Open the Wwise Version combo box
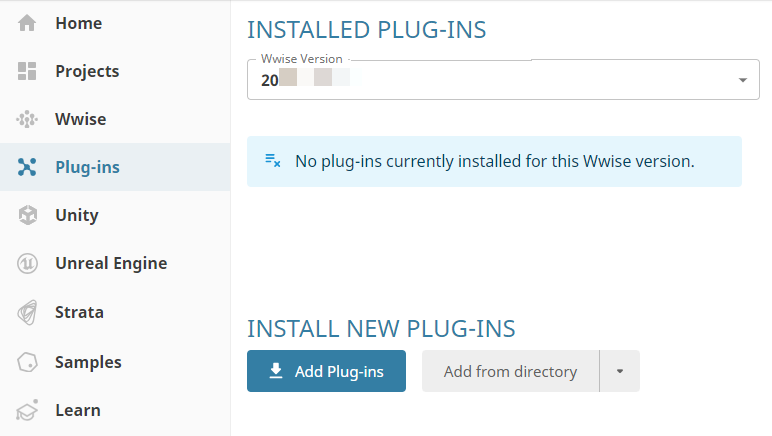 click(x=495, y=80)
